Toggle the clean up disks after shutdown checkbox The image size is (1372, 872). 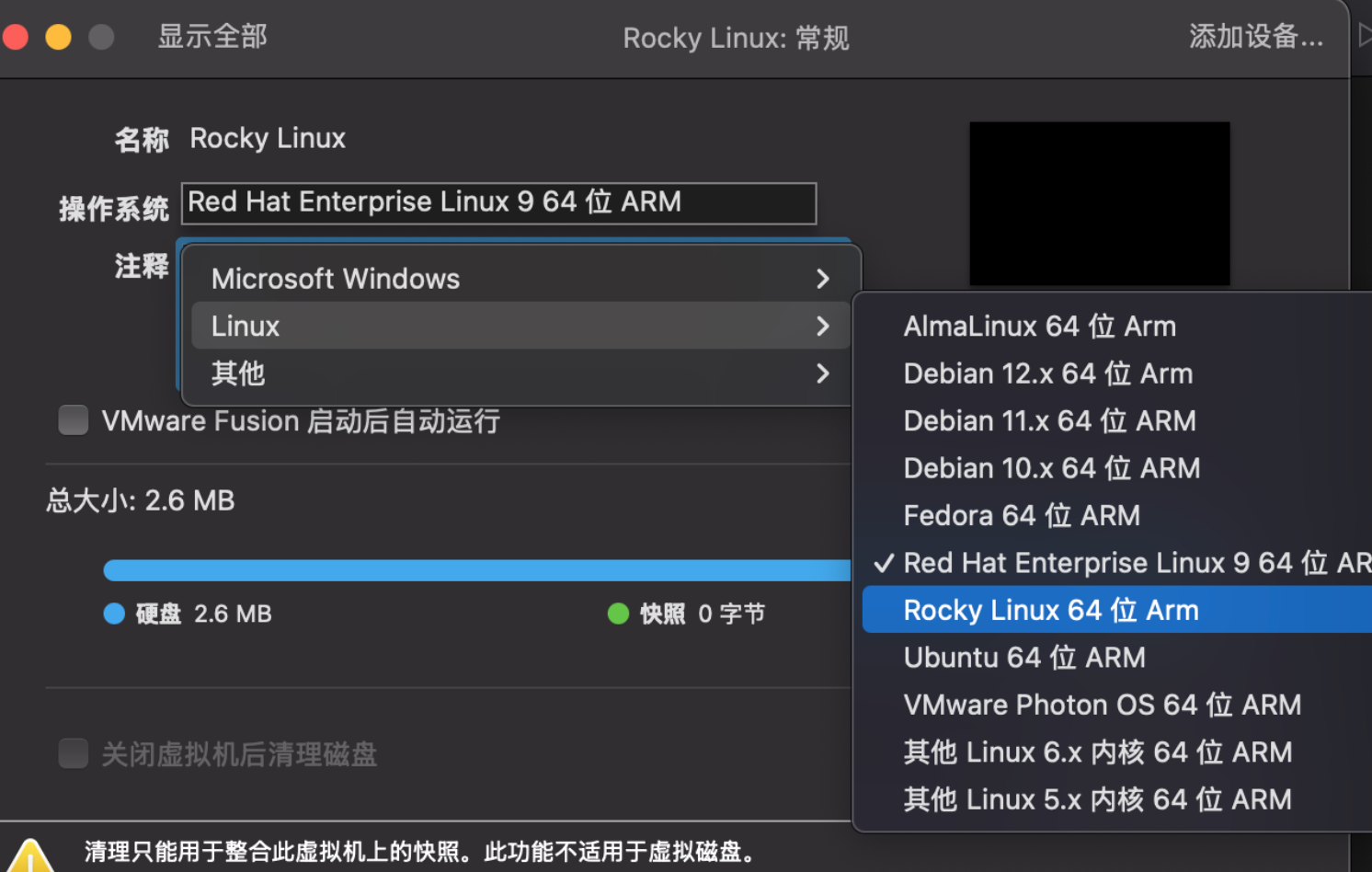coord(74,754)
